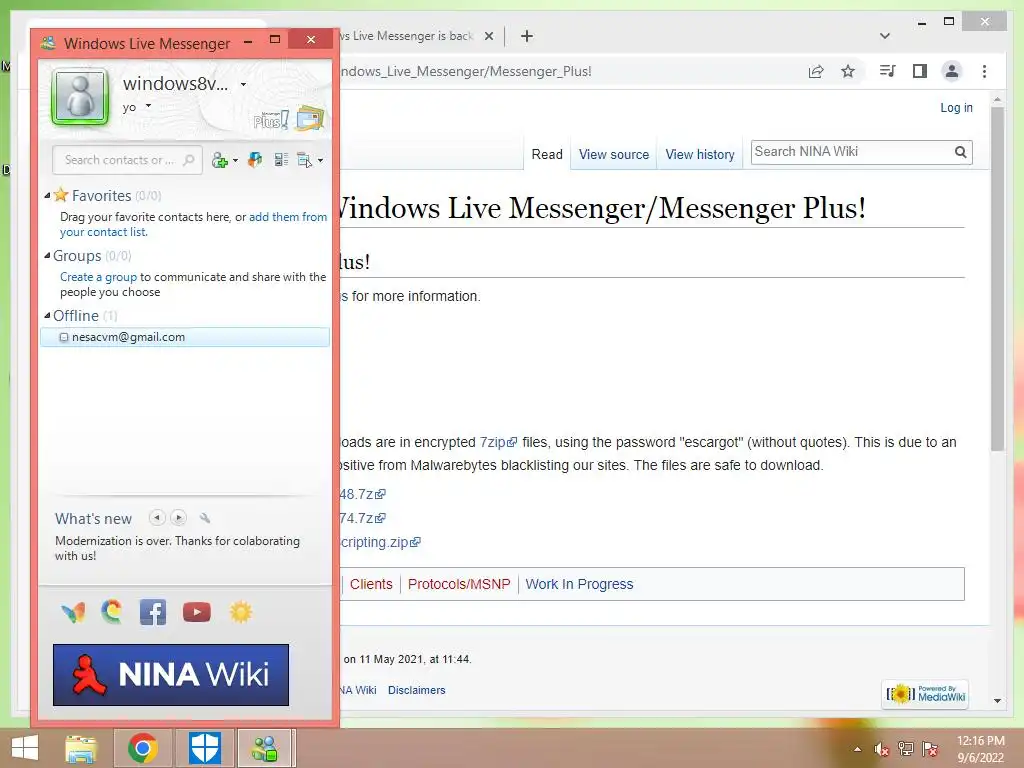Screen dimensions: 1024x768
Task: Select the Read tab on wiki
Action: coord(547,155)
